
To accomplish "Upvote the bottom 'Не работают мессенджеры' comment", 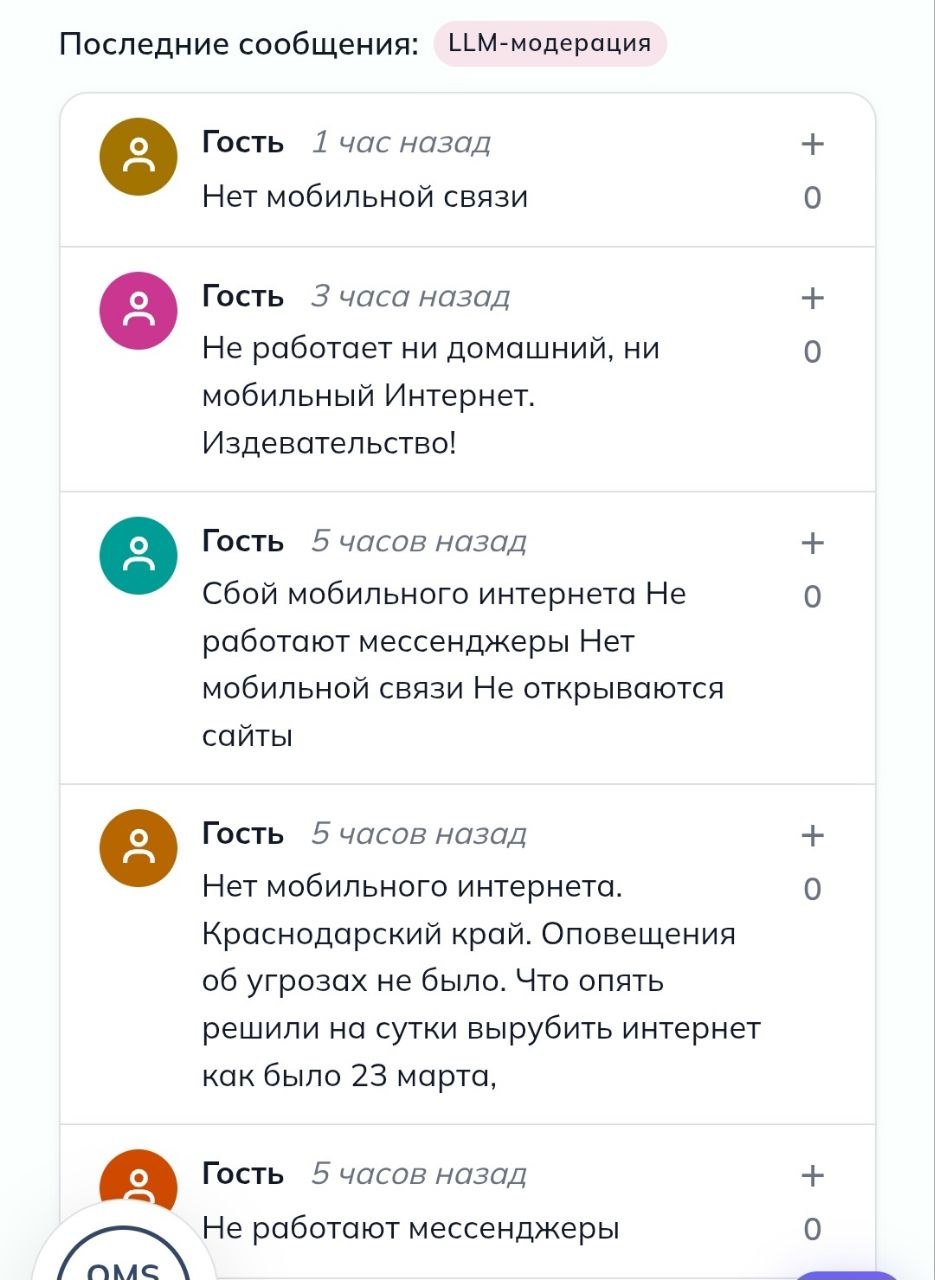I will [812, 1176].
